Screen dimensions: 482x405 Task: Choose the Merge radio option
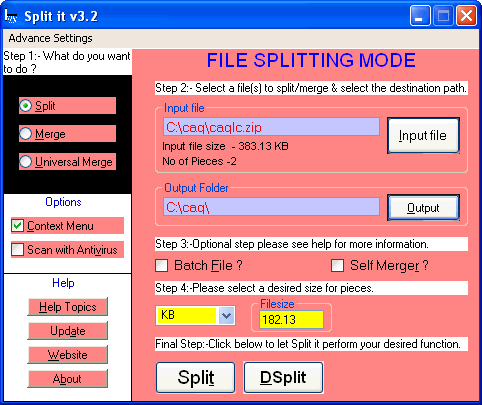pos(26,134)
